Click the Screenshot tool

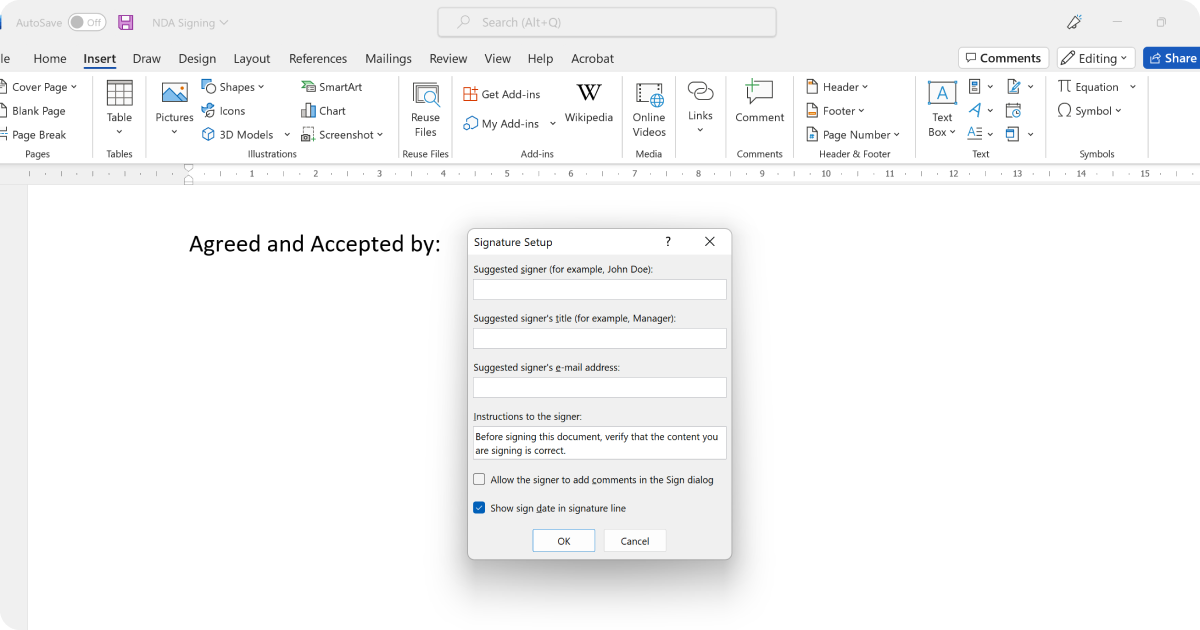pyautogui.click(x=342, y=135)
